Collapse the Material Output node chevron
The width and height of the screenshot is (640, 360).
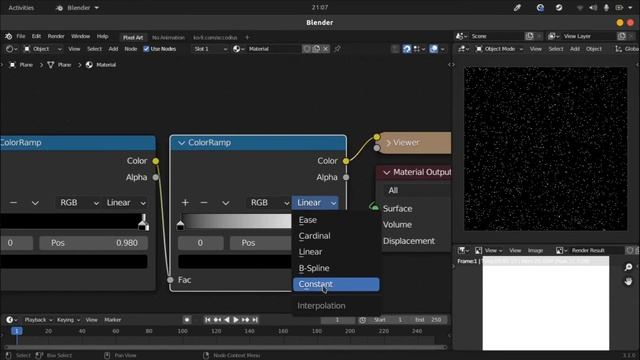click(x=386, y=173)
